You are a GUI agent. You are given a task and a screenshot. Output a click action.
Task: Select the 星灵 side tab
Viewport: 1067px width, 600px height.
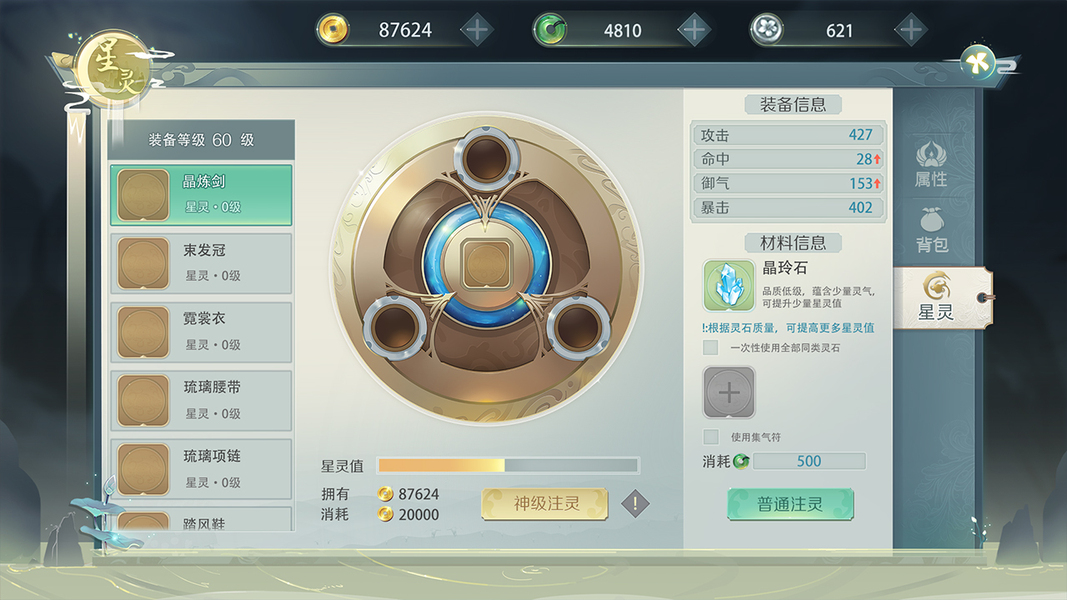(x=937, y=297)
